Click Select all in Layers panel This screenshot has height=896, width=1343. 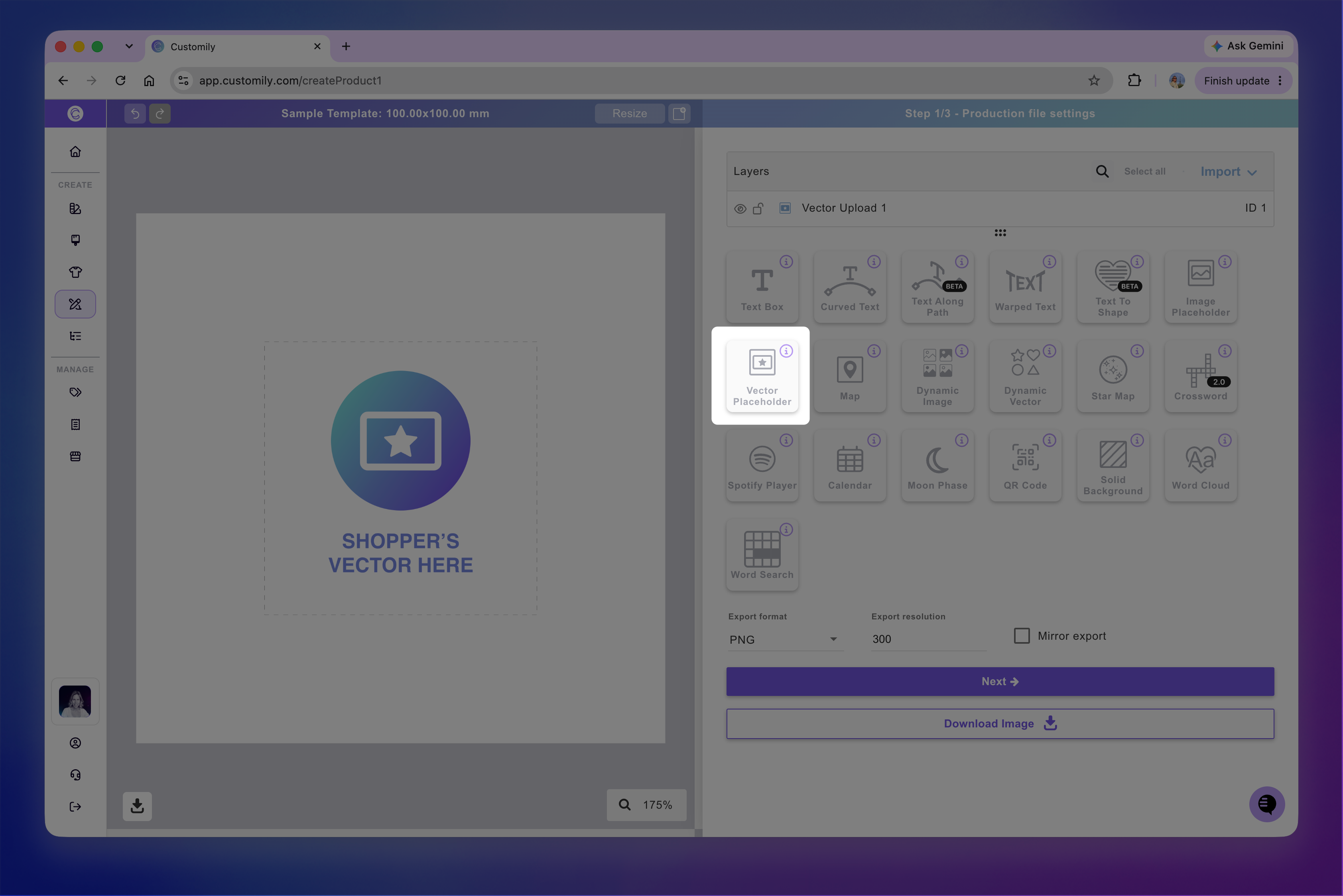click(1144, 171)
